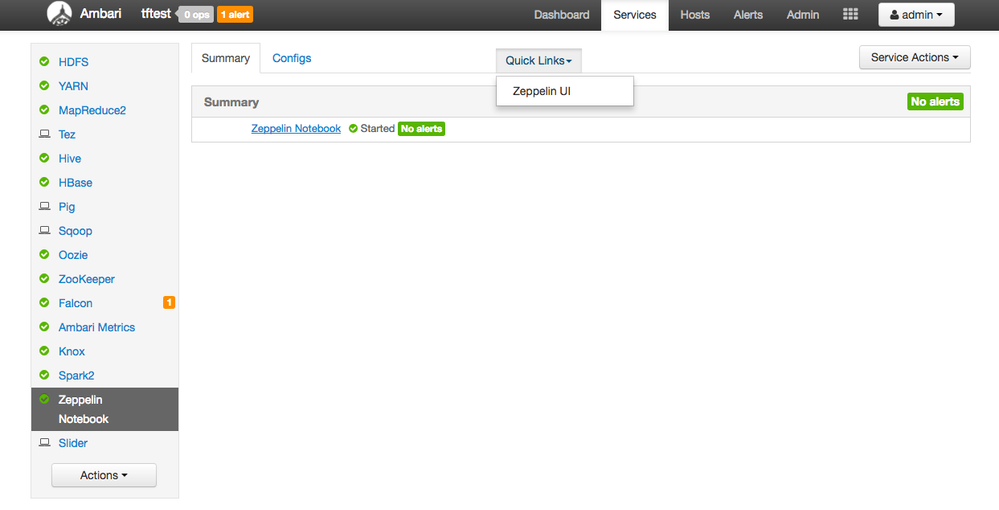Click the status check icon beside MapReduce2
The height and width of the screenshot is (510, 999).
point(44,110)
